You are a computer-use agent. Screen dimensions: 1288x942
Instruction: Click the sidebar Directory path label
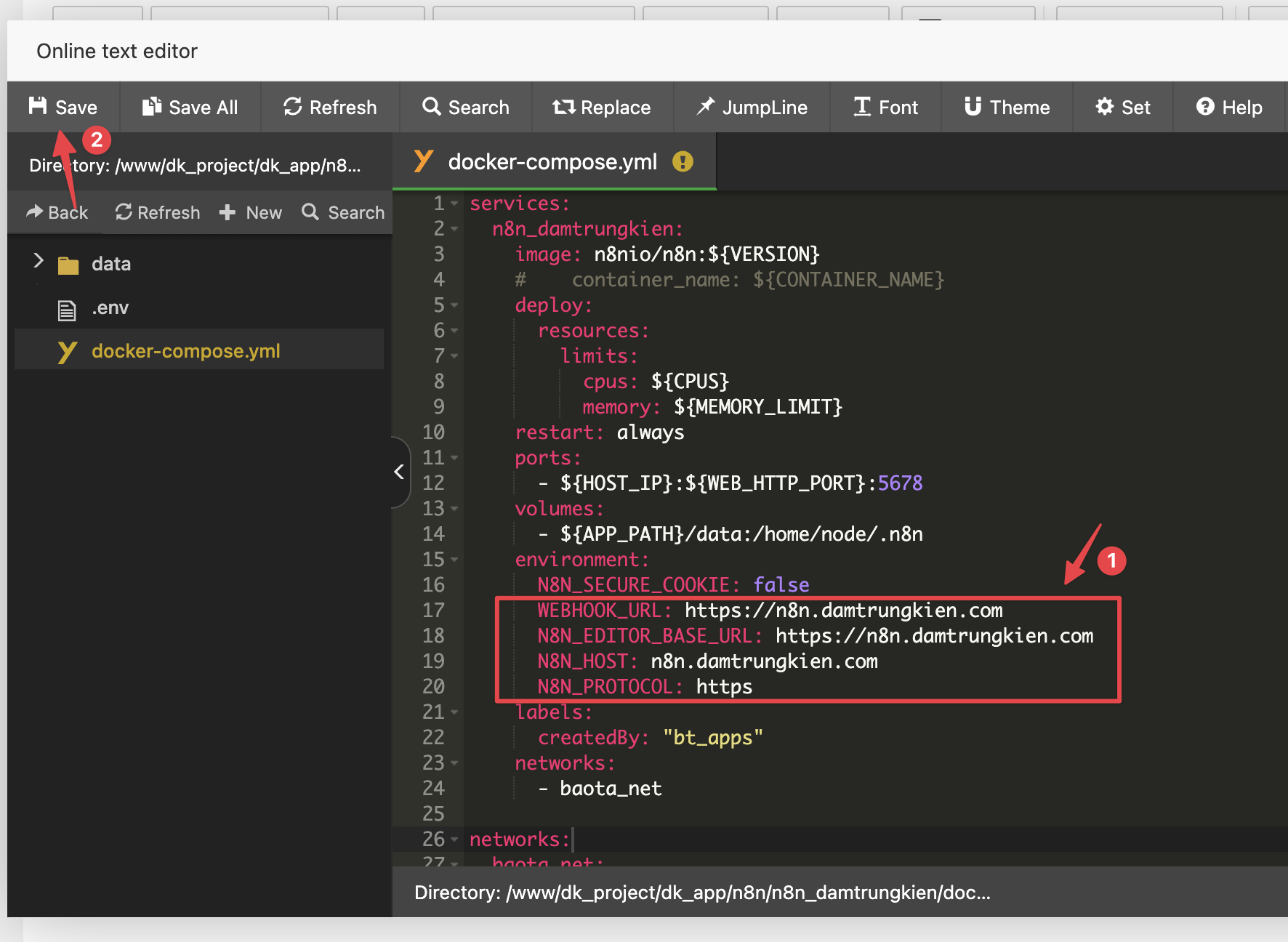point(195,166)
